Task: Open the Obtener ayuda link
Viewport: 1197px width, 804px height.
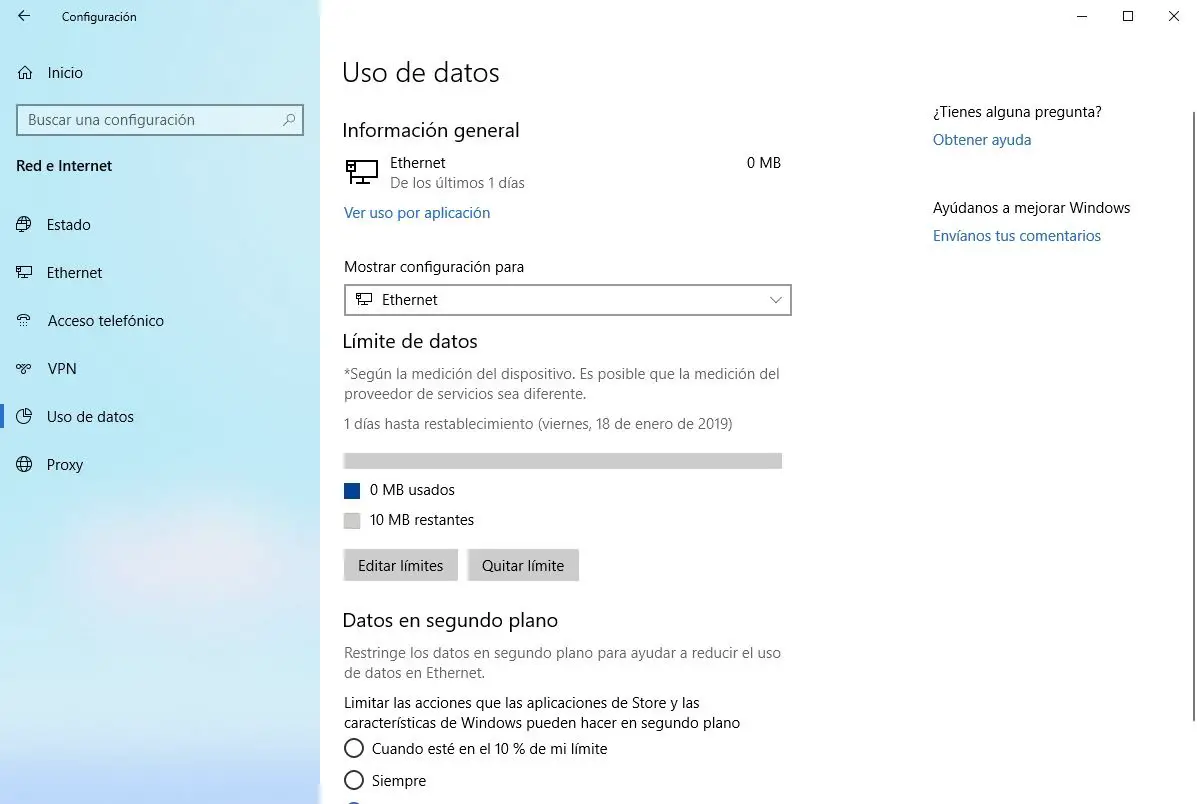Action: tap(982, 140)
